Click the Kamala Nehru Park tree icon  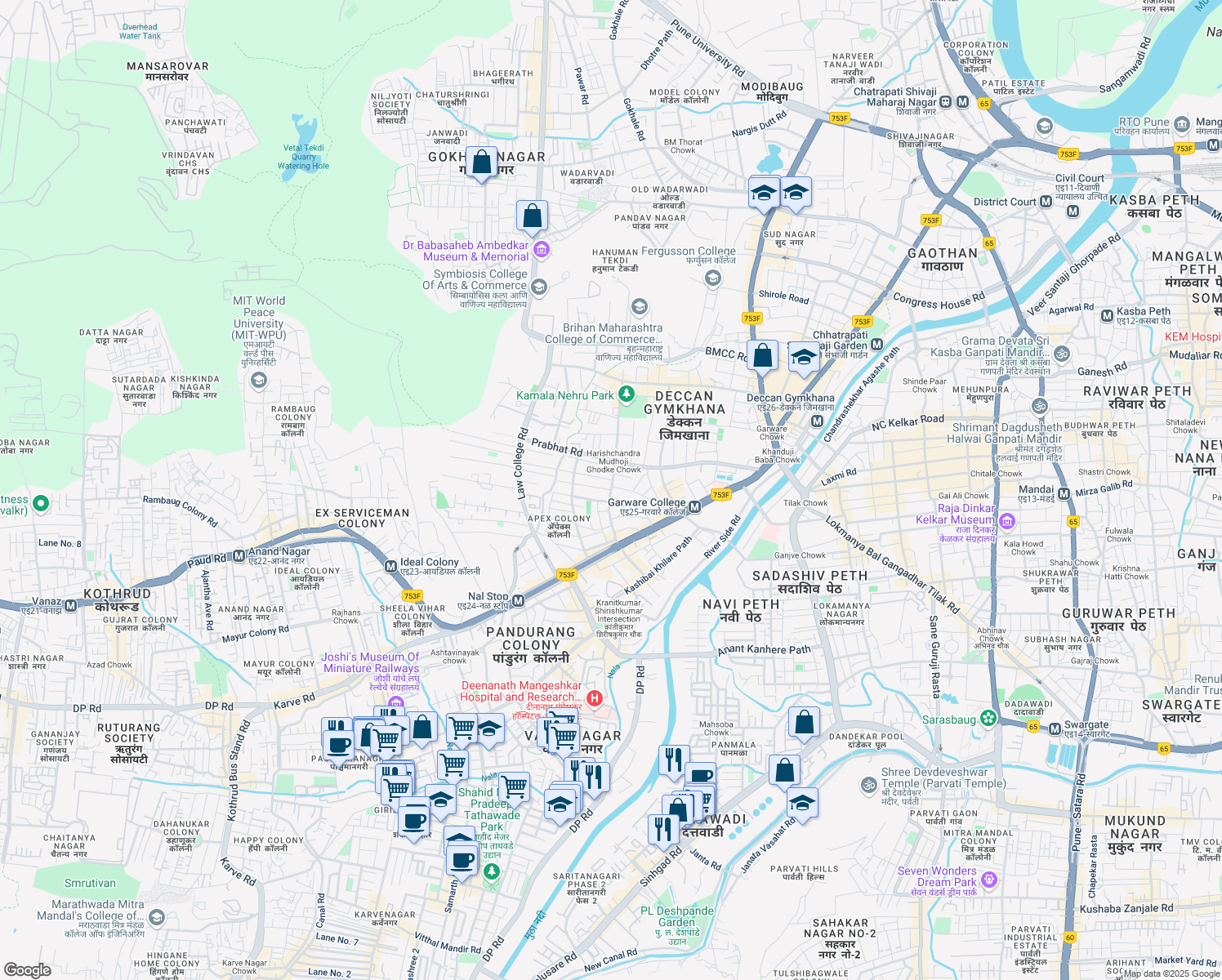[626, 394]
